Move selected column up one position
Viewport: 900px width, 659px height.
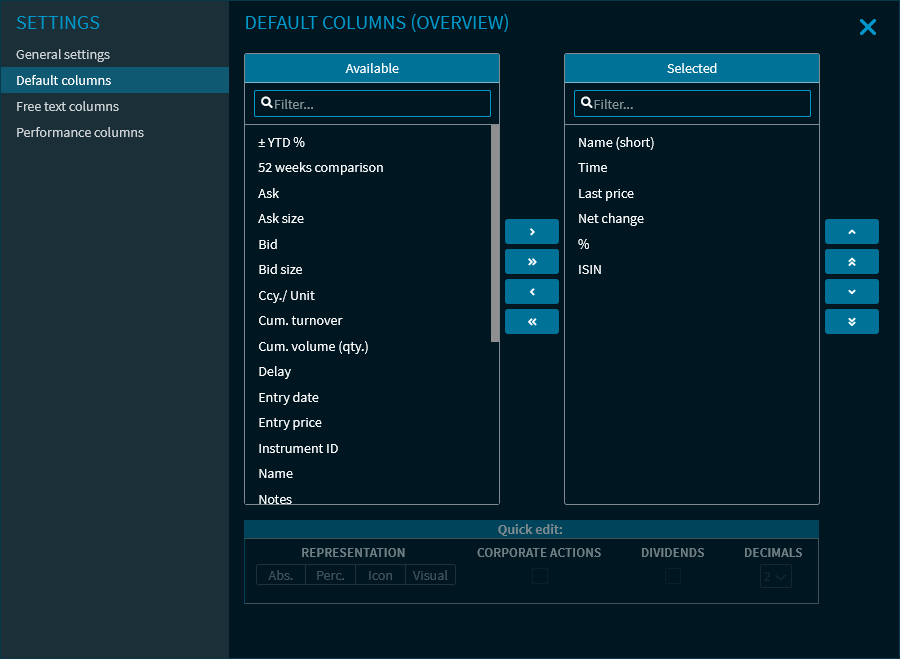851,232
